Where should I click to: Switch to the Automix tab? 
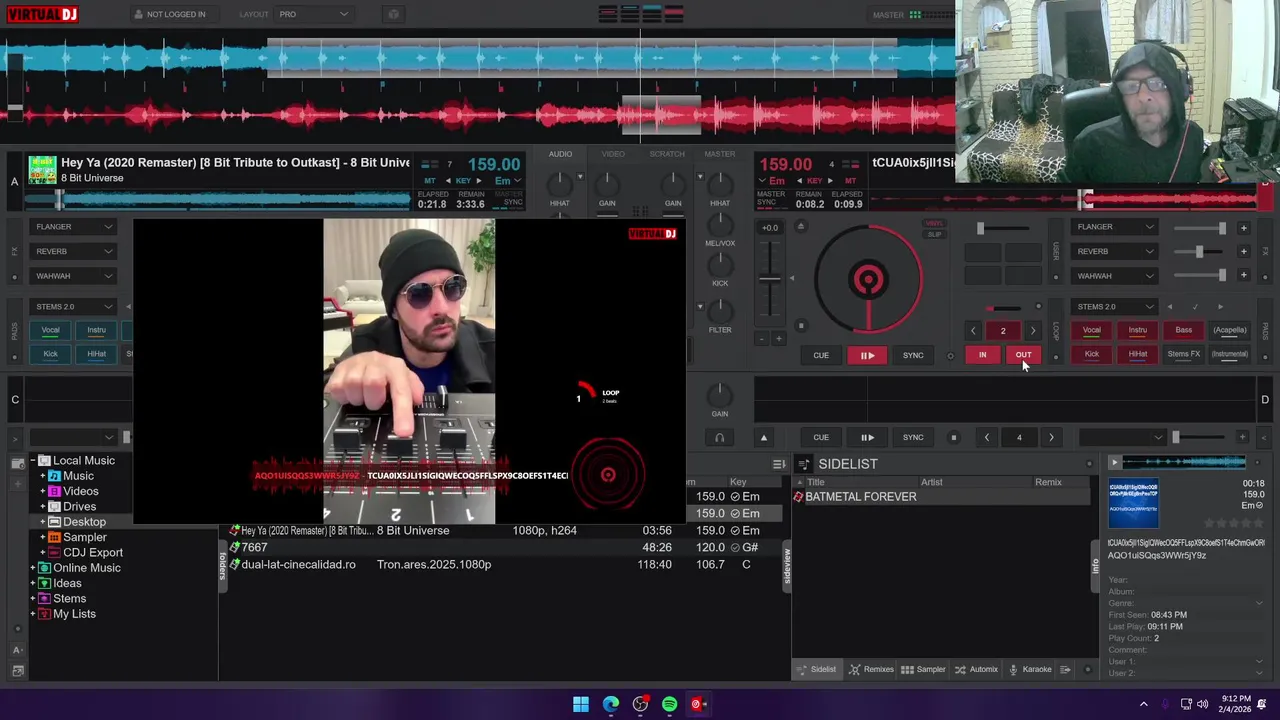[x=976, y=669]
